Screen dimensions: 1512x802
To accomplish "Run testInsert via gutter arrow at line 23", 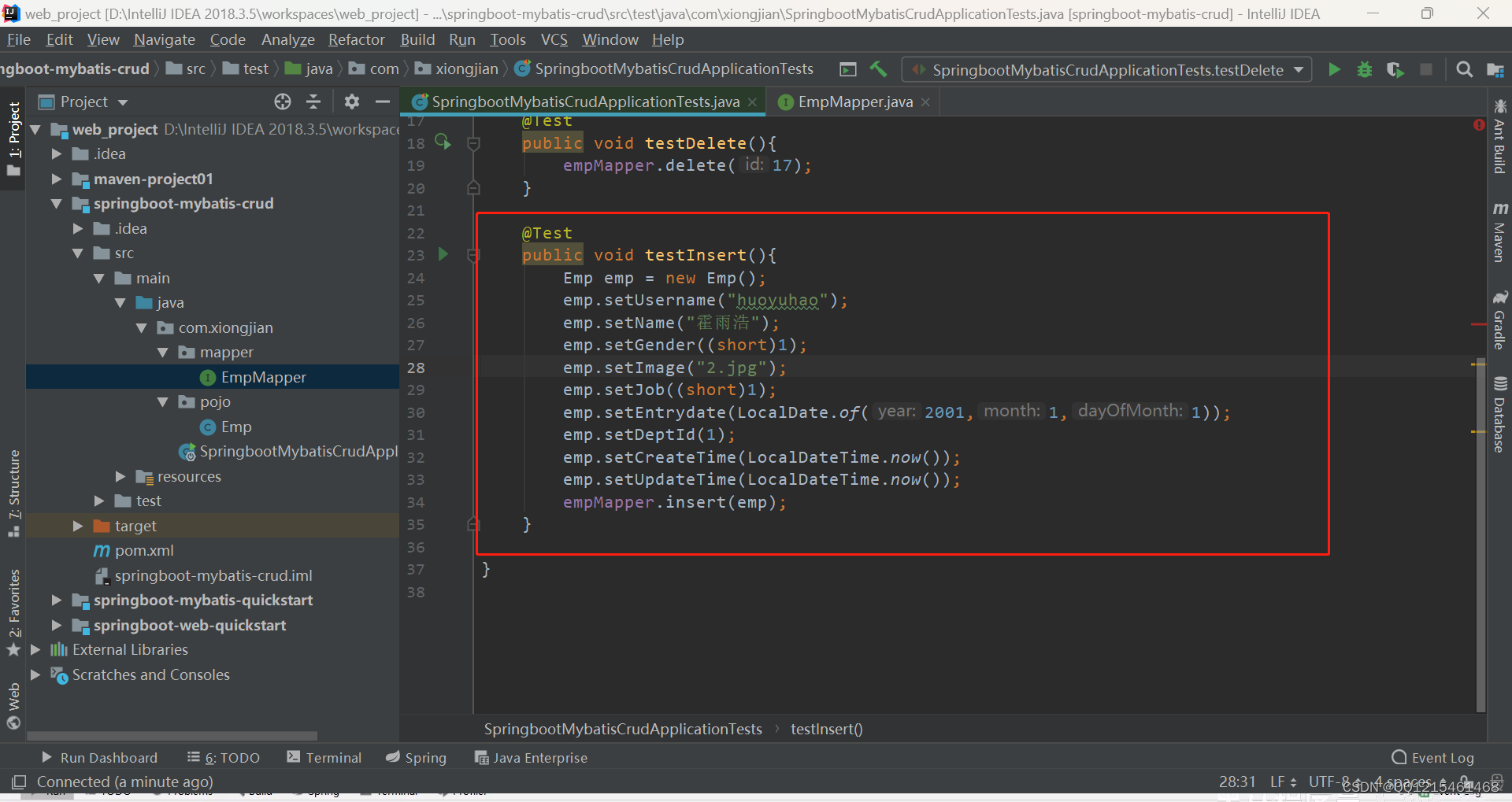I will click(x=443, y=253).
